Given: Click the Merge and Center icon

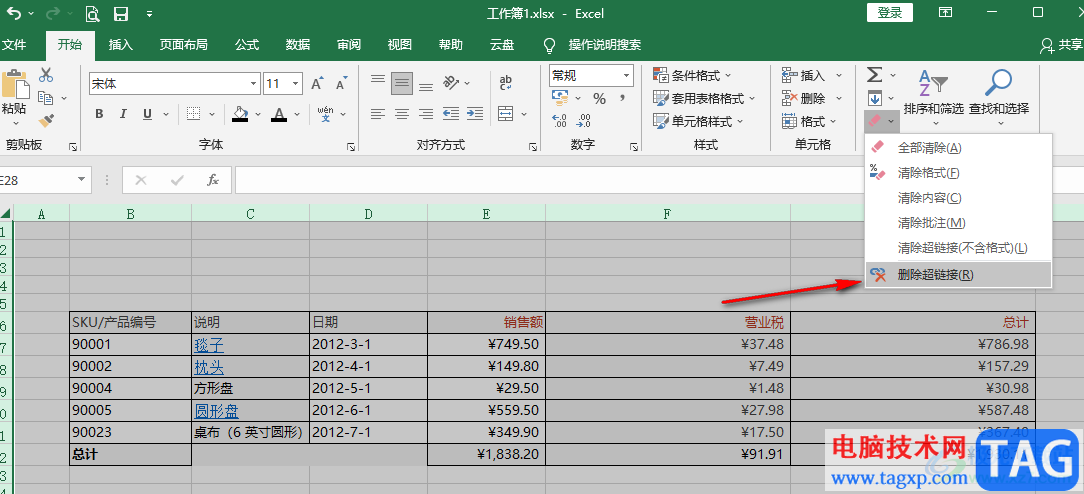Looking at the screenshot, I should pos(506,113).
